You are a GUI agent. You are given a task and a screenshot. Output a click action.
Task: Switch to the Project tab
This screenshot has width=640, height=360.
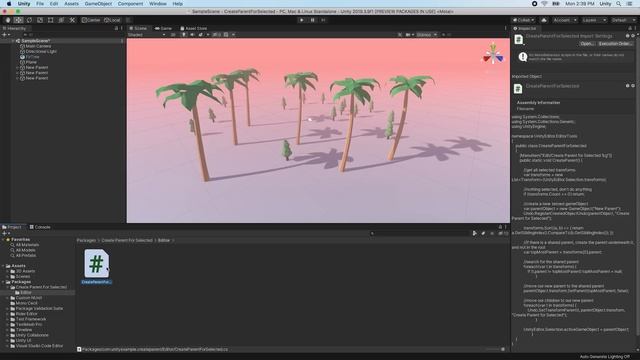point(12,227)
